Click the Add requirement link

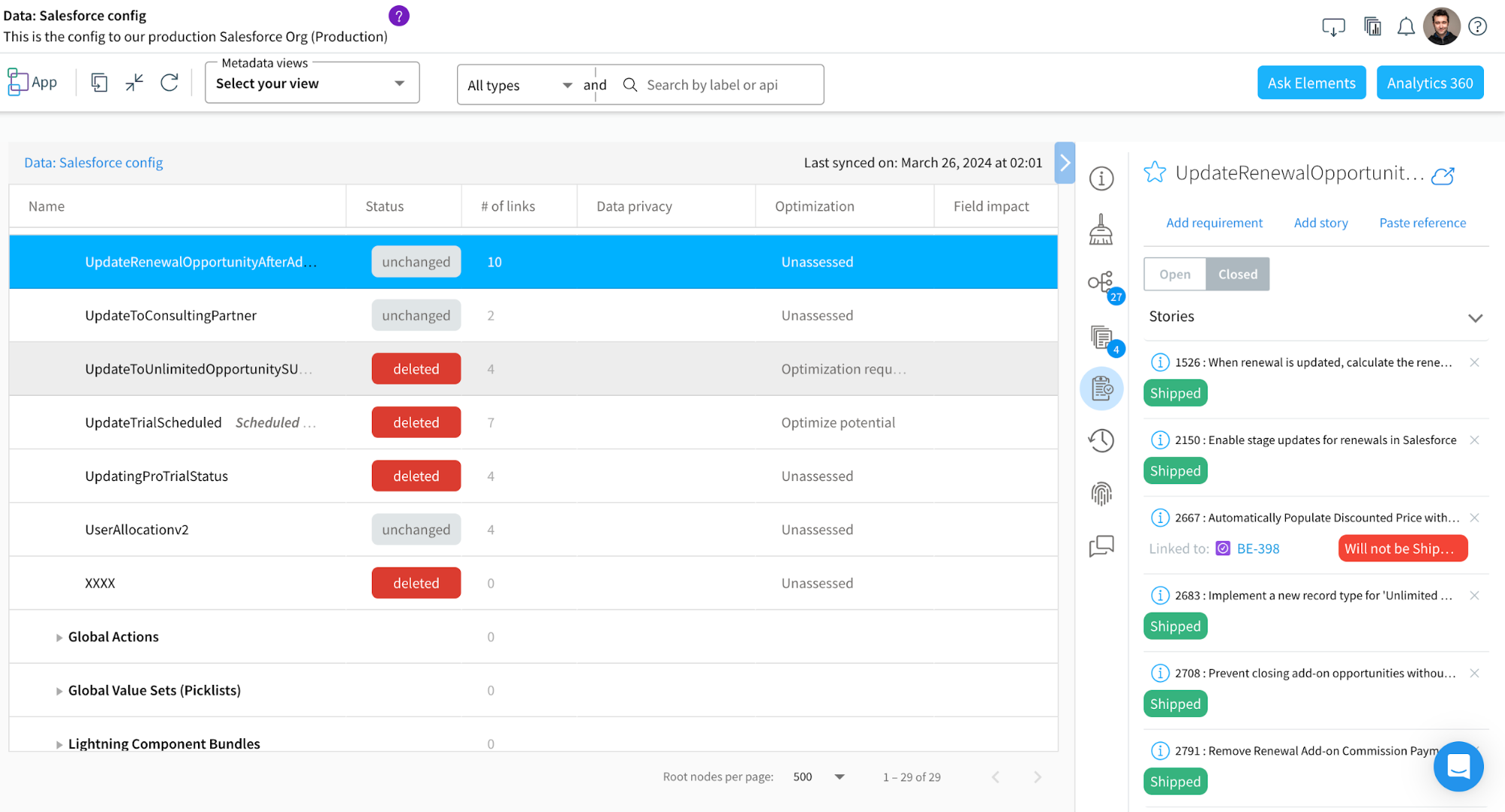click(1214, 223)
